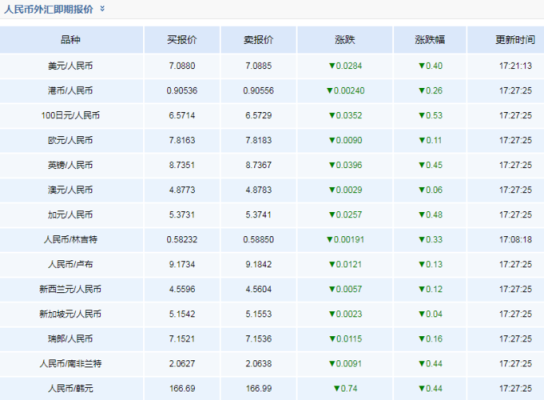This screenshot has height=400, width=544.
Task: Click the ▼0.0352 change for yen
Action: coord(345,115)
